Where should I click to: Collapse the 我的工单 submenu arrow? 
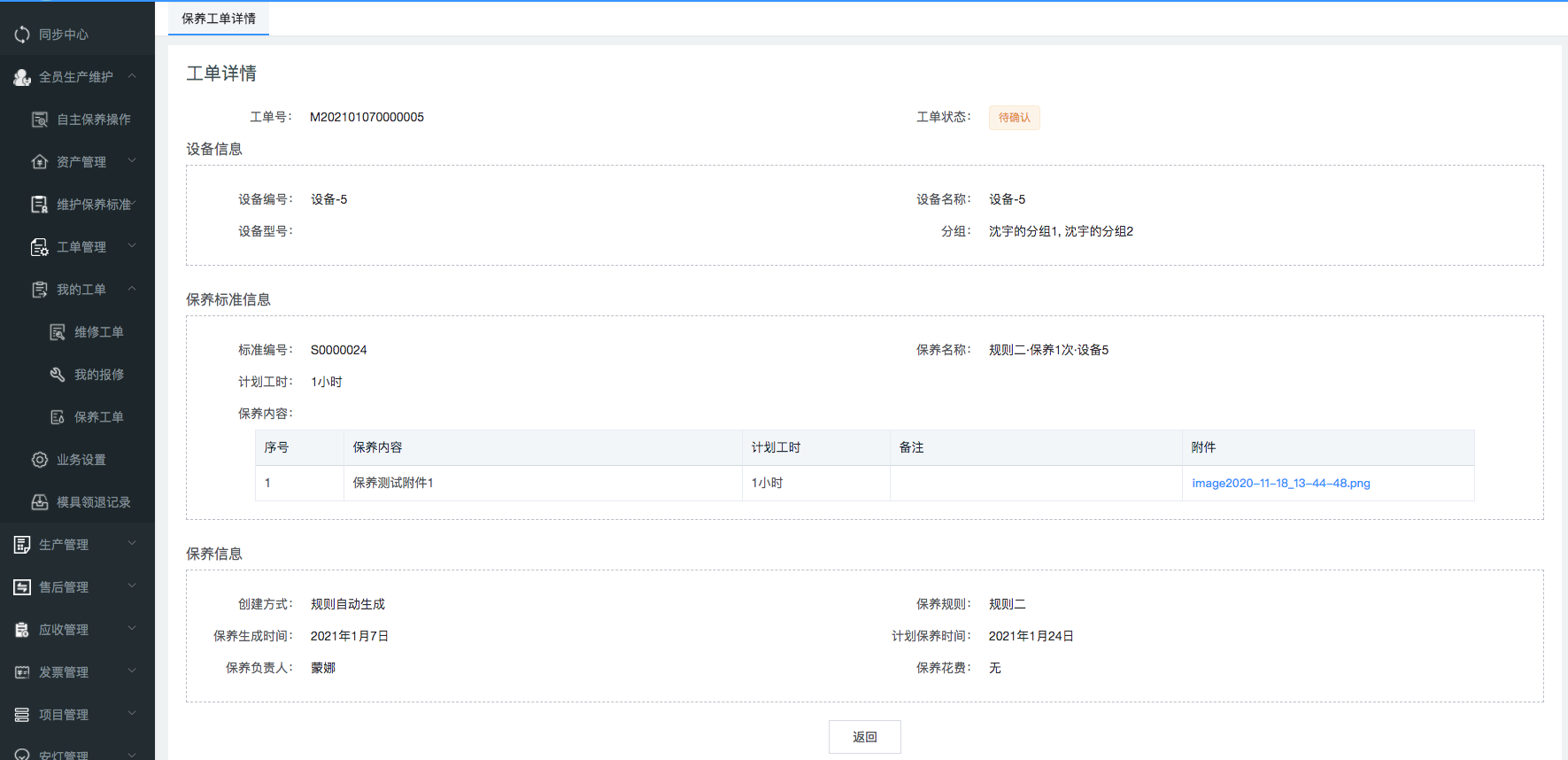(x=132, y=289)
